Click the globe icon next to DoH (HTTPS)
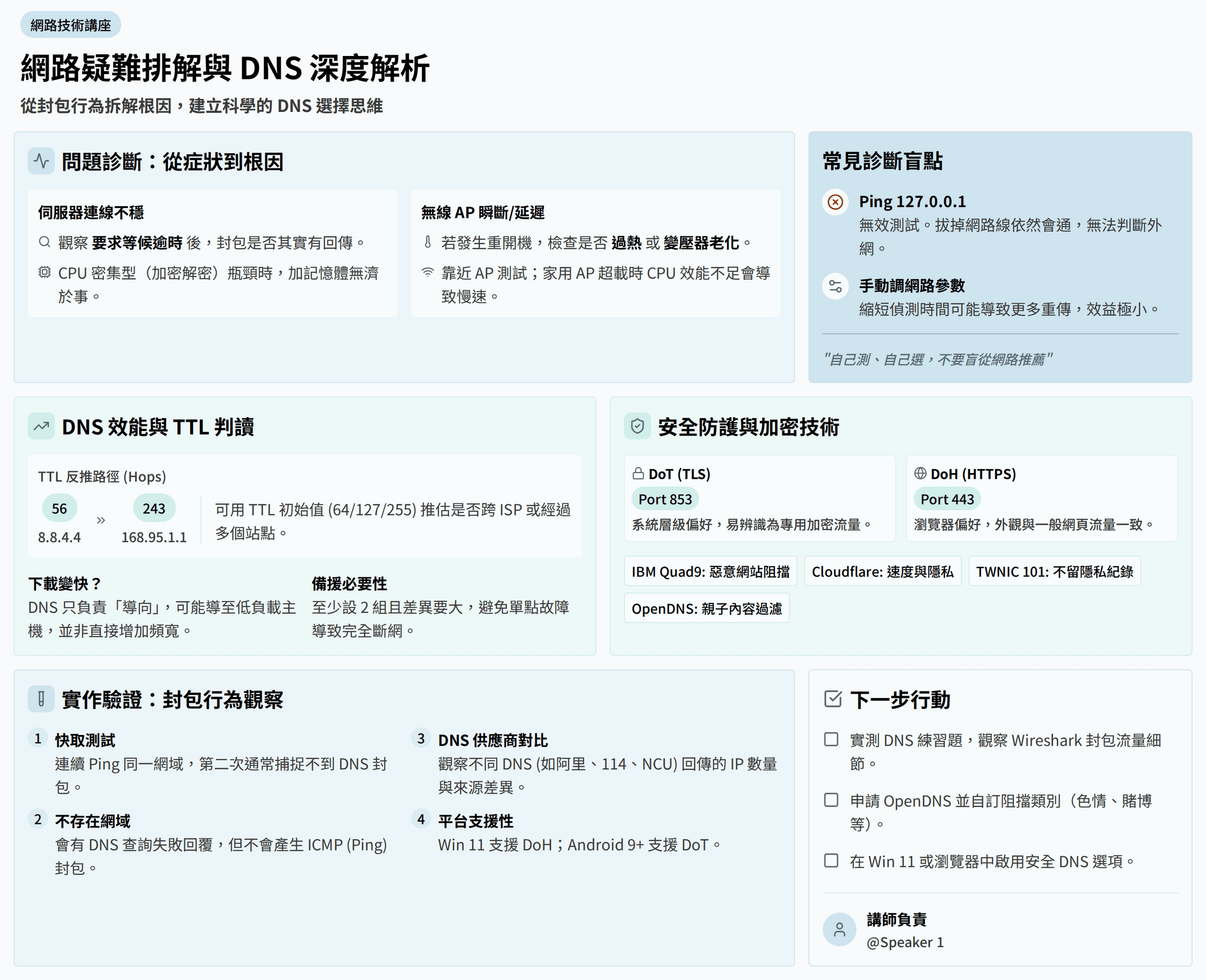The width and height of the screenshot is (1206, 980). click(920, 473)
